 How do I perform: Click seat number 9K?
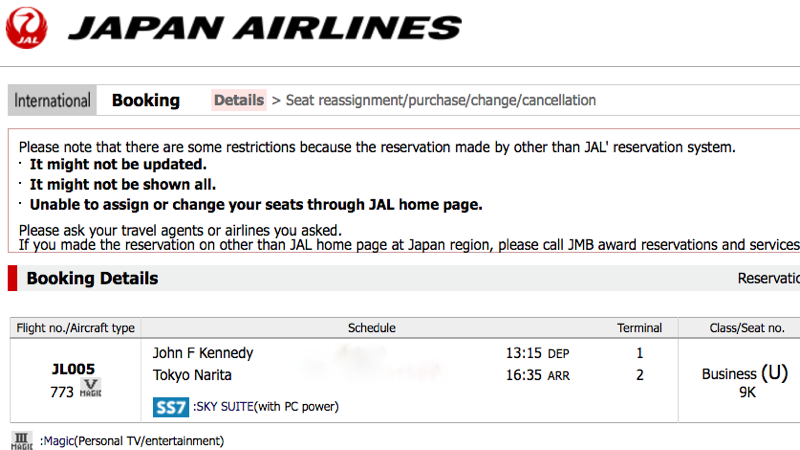click(x=747, y=392)
